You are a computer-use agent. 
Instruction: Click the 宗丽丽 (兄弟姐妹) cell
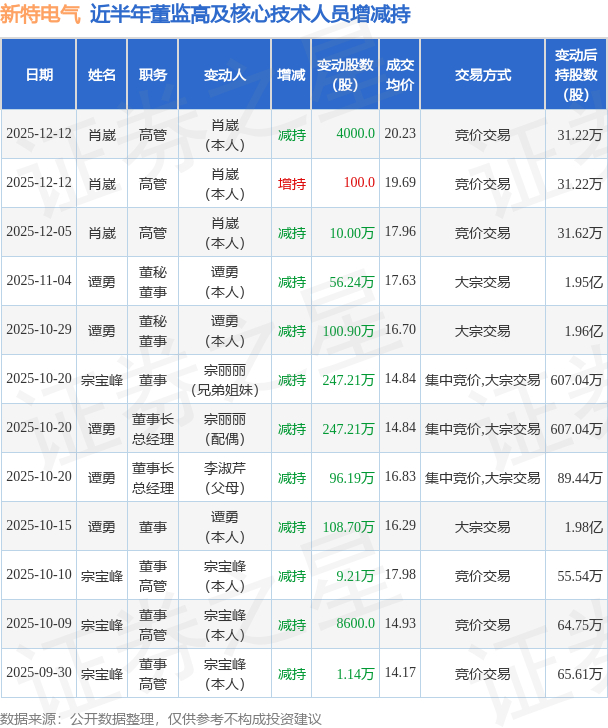point(225,380)
